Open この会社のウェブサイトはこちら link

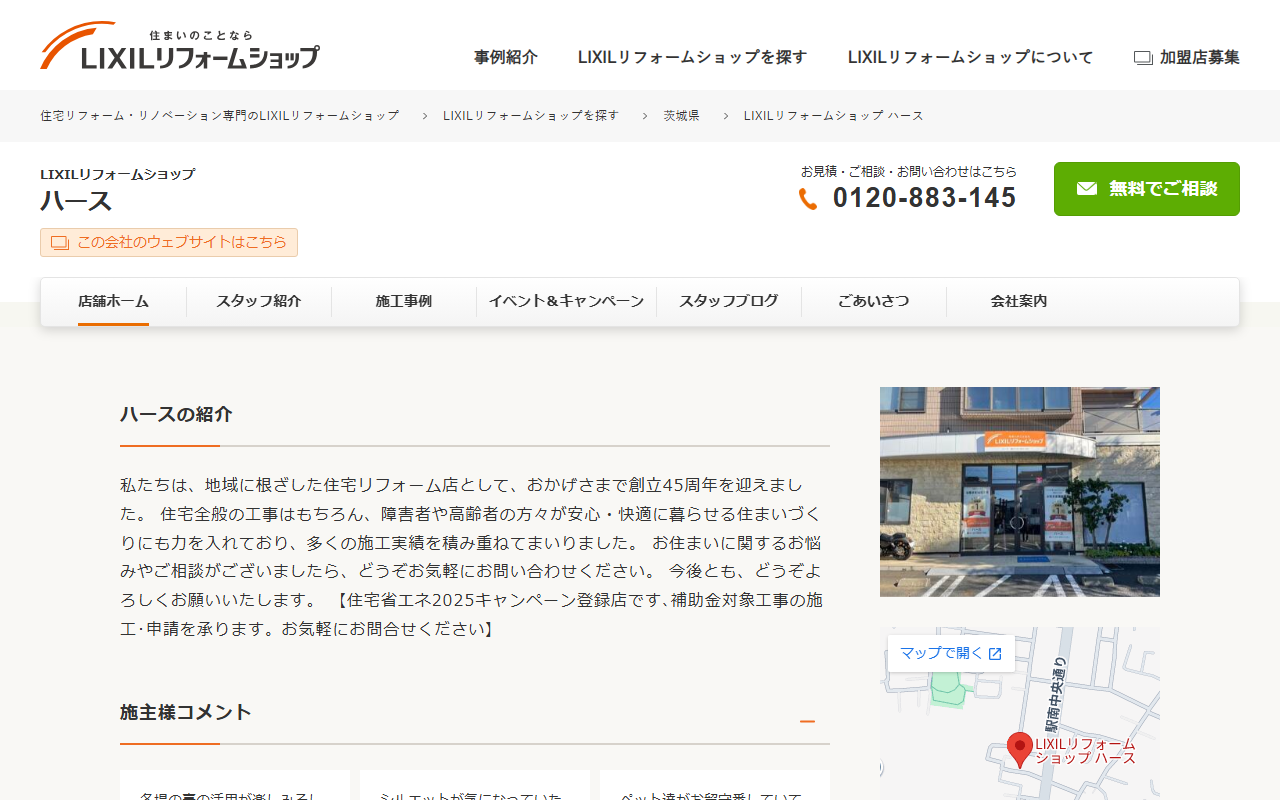(169, 243)
